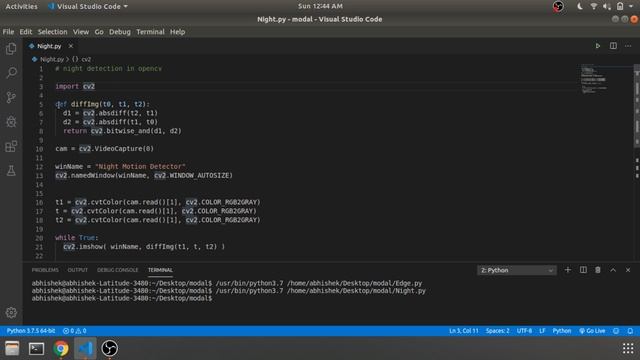The width and height of the screenshot is (640, 360).
Task: Open the Extensions view
Action: click(x=11, y=146)
